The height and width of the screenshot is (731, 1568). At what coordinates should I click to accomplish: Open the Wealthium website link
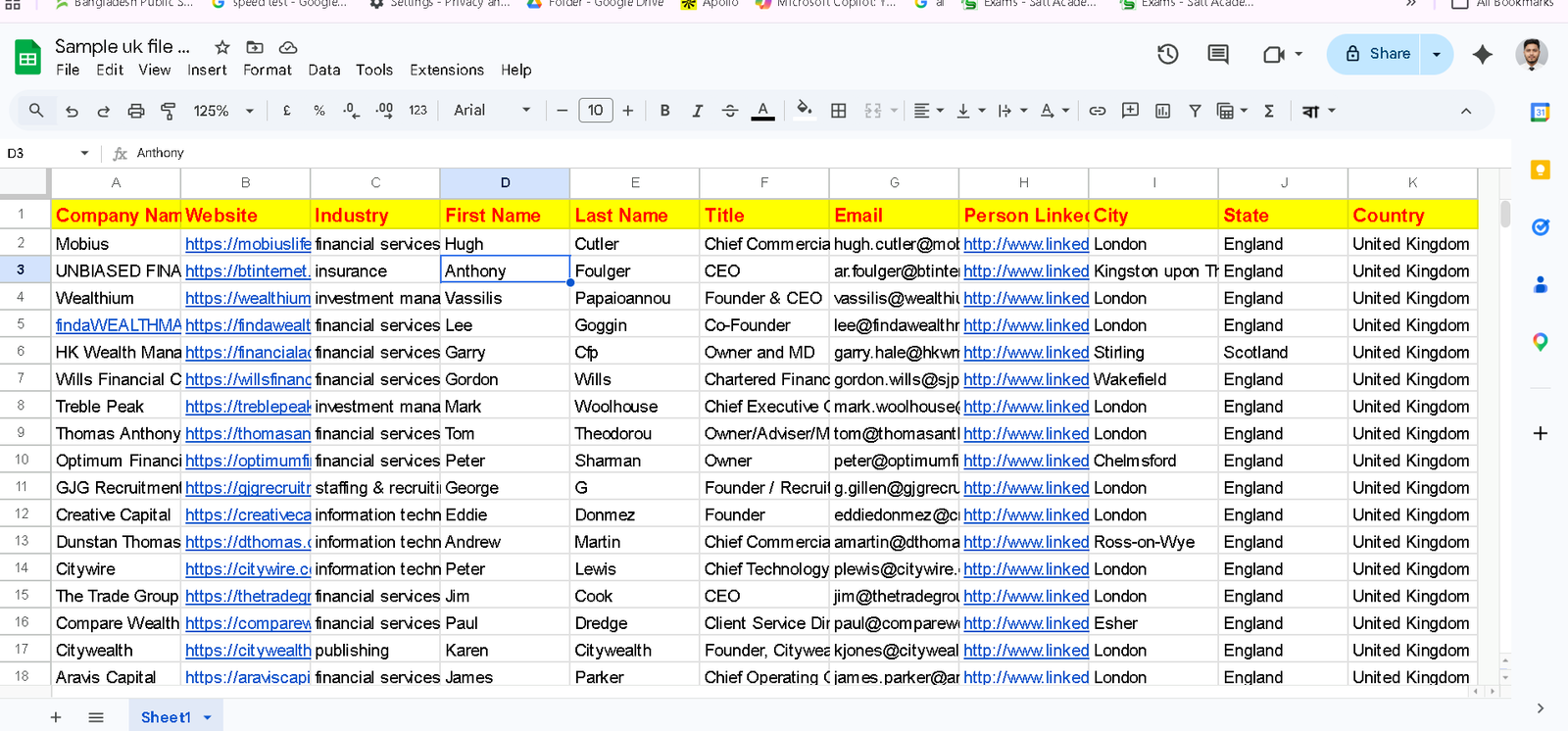(248, 298)
